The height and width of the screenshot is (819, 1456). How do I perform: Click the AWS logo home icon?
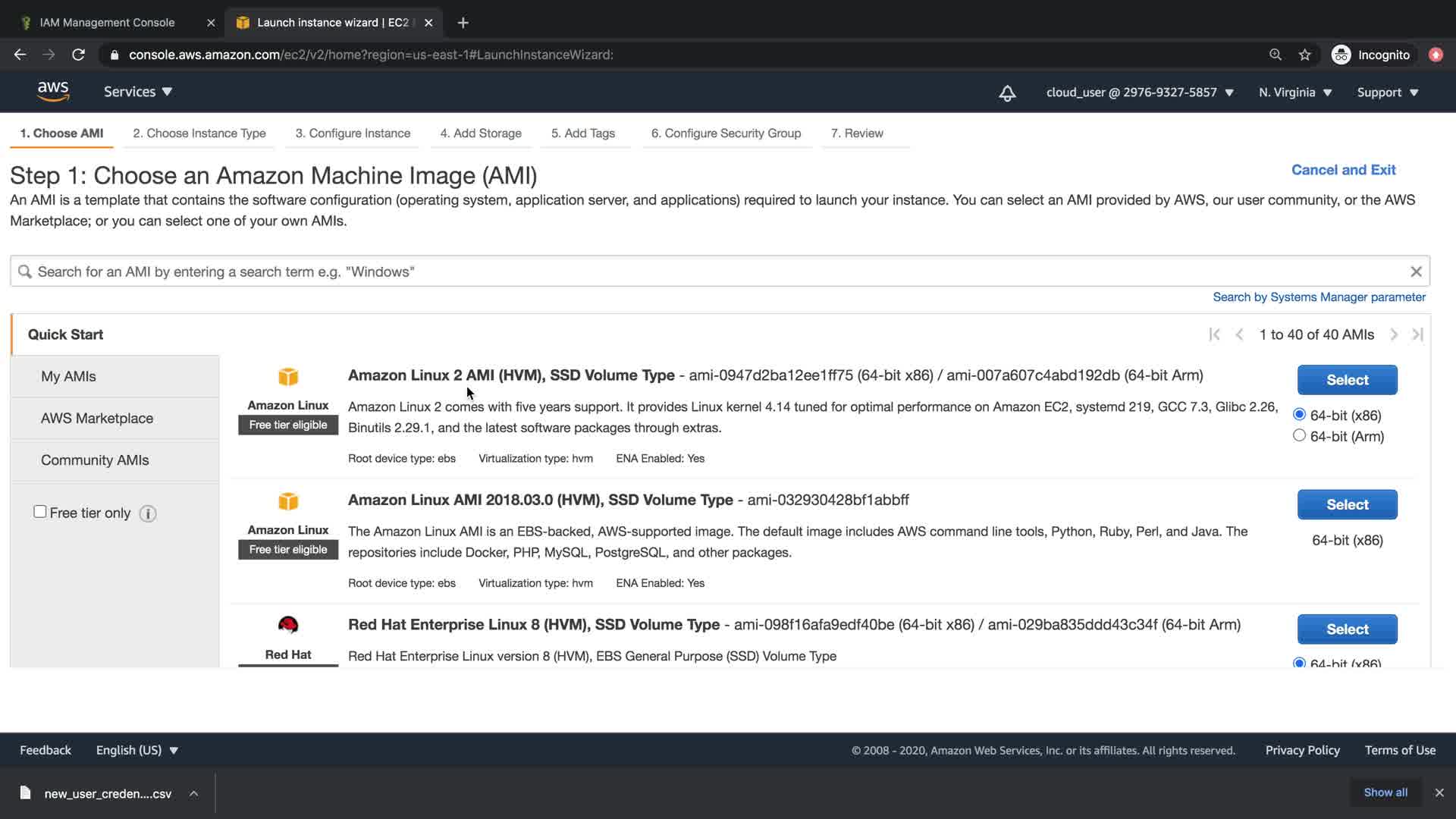tap(53, 92)
